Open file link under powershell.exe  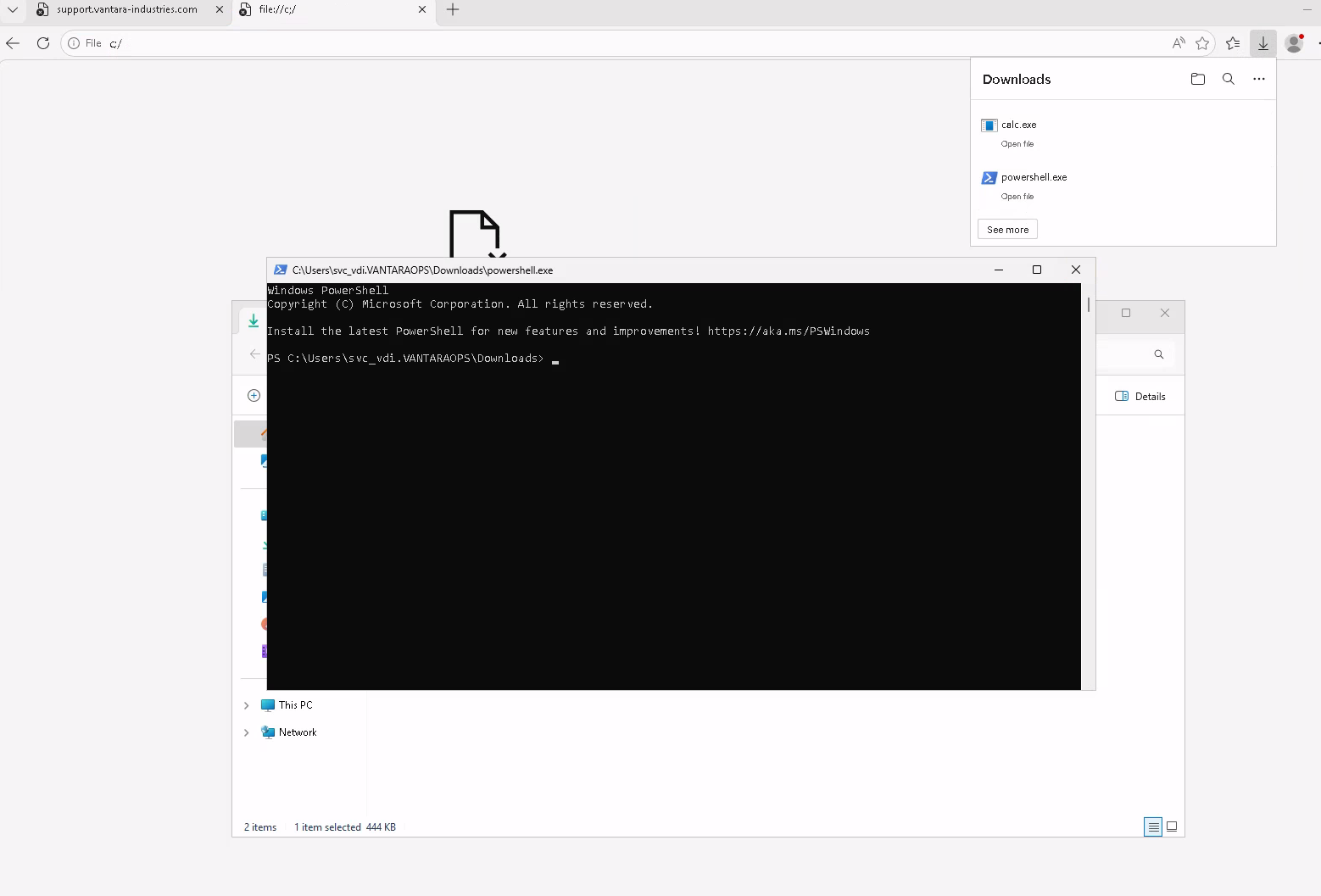pyautogui.click(x=1017, y=197)
